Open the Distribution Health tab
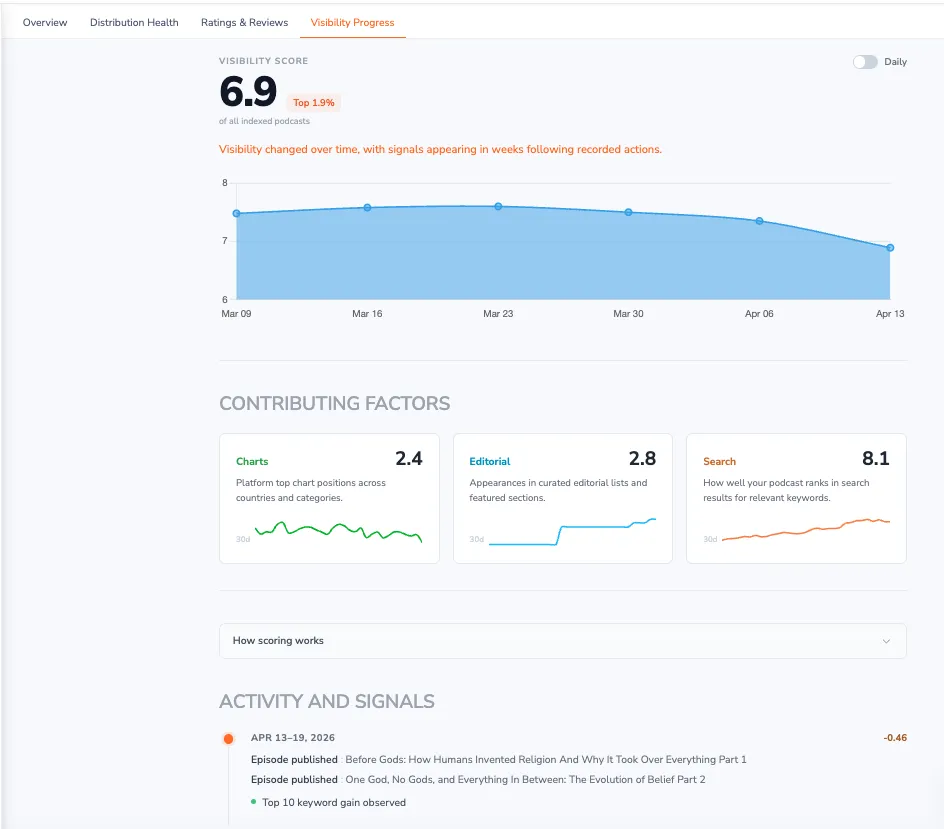Viewport: 944px width, 829px height. click(x=134, y=21)
